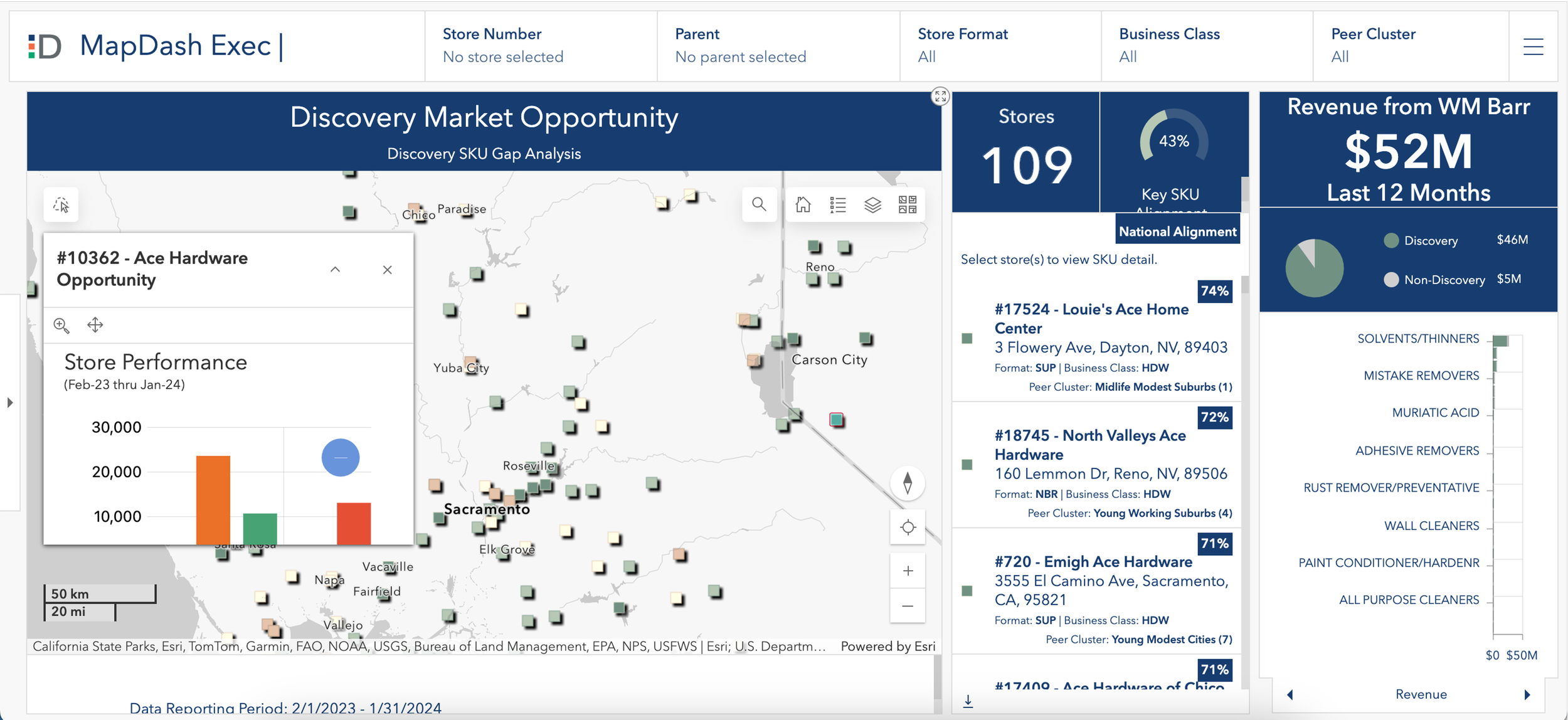Click the compass north reset button
This screenshot has width=1568, height=720.
[907, 483]
